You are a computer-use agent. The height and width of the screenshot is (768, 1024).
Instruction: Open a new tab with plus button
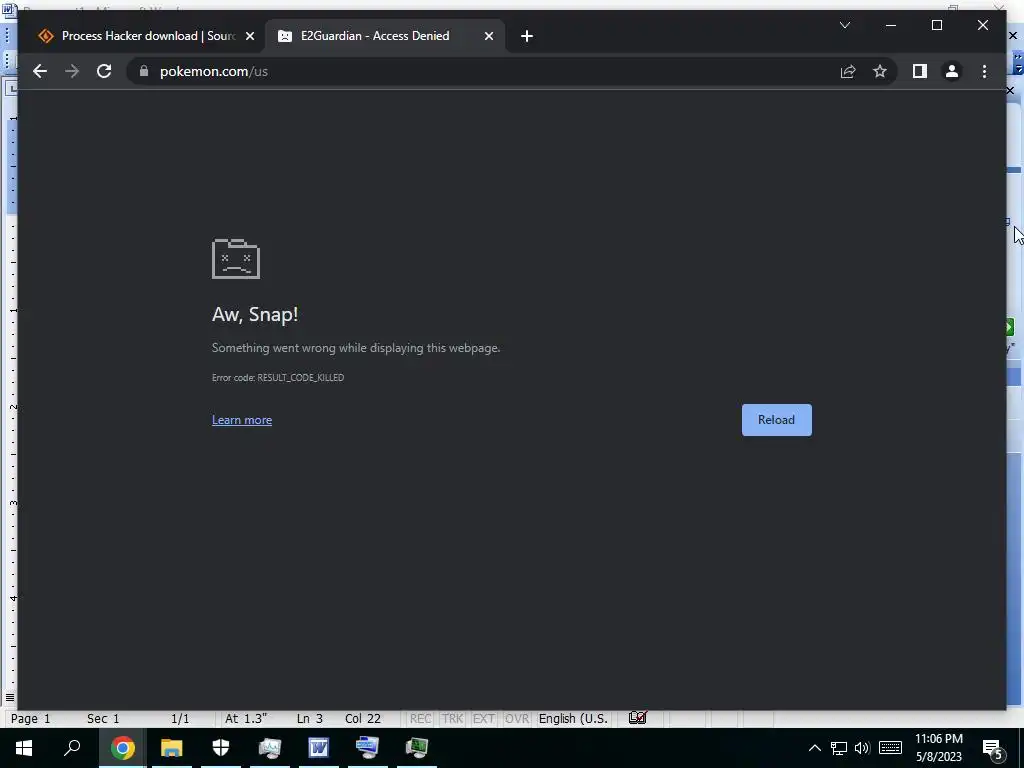coord(527,36)
